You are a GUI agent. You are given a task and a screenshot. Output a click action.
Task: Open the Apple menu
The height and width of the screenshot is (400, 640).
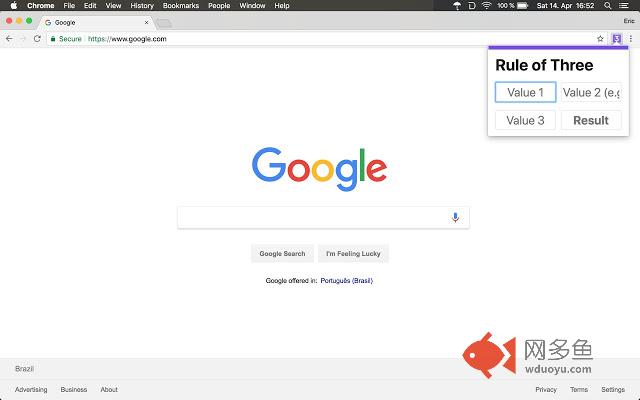(13, 5)
